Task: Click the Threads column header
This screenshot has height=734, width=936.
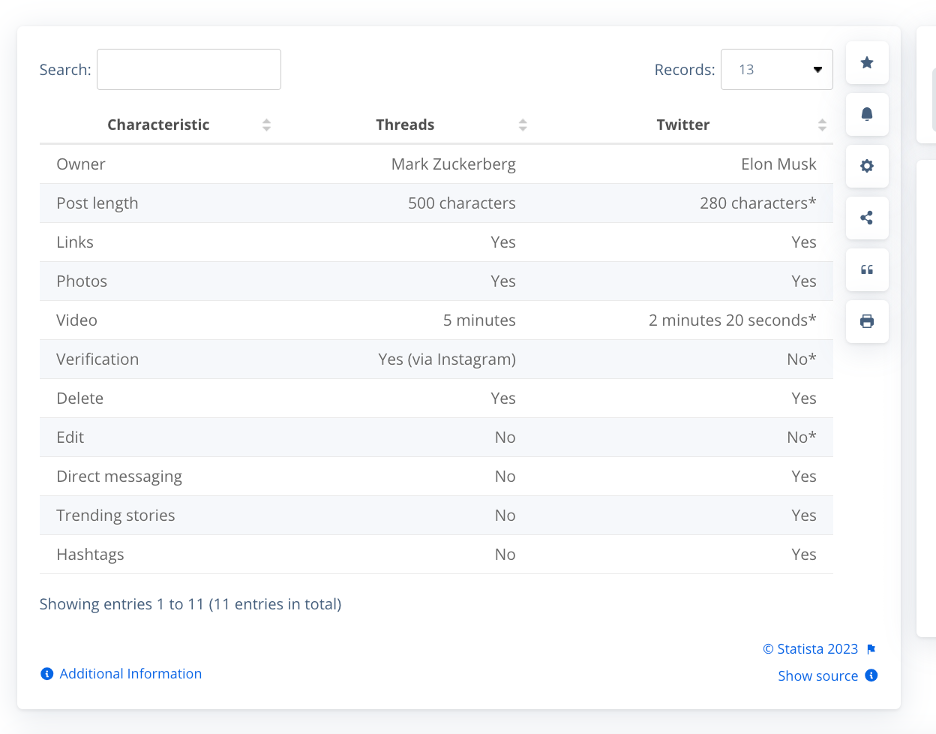Action: pyautogui.click(x=405, y=125)
